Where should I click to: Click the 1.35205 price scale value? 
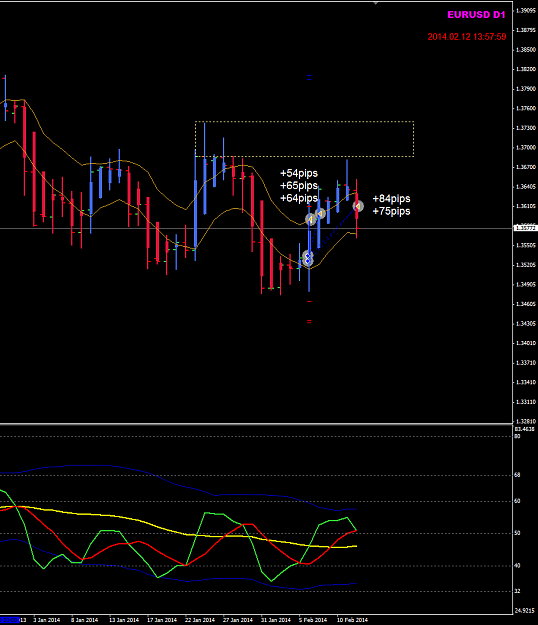tap(525, 265)
